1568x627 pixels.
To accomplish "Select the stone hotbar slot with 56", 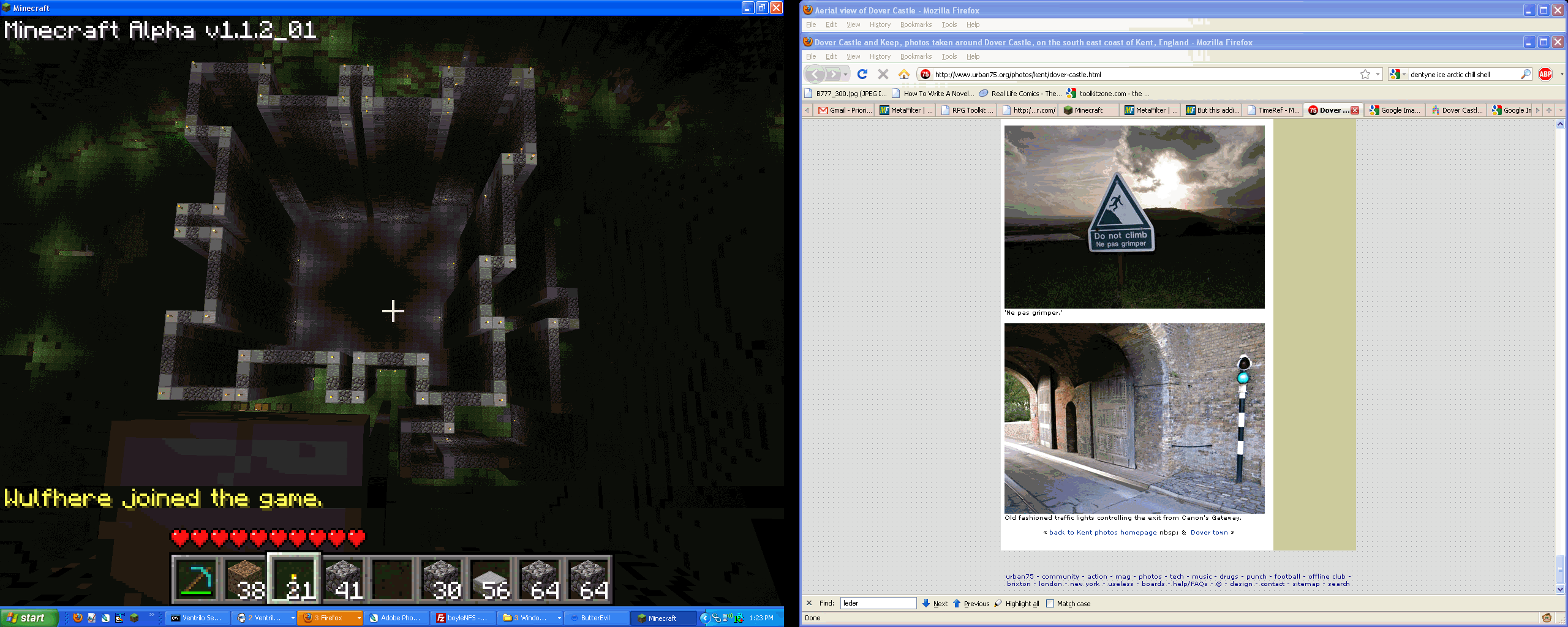I will click(490, 579).
